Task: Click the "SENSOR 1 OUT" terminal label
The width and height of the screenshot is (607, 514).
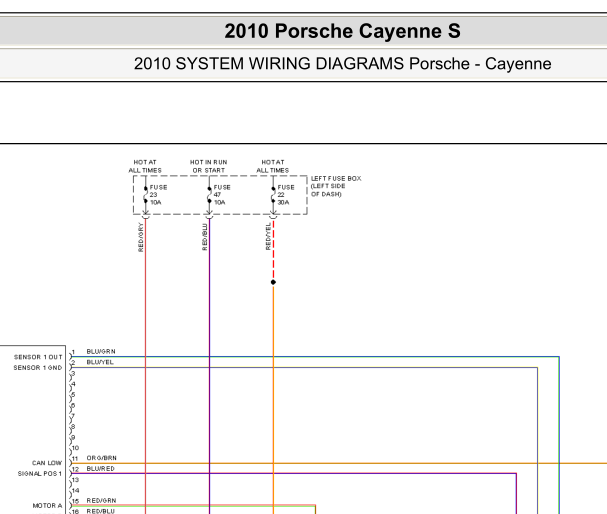Action: tap(38, 357)
